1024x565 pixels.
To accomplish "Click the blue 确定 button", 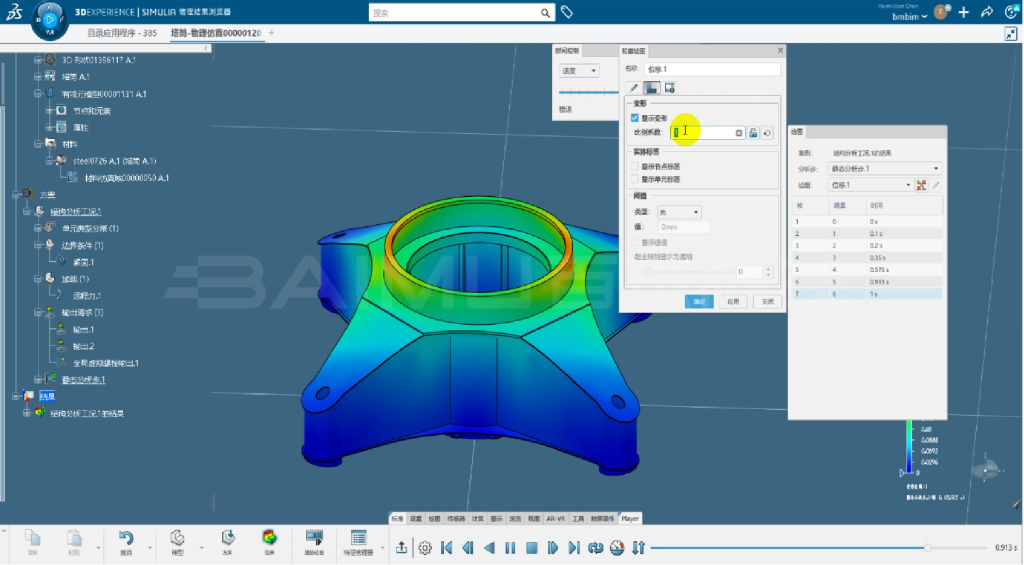I will (697, 301).
